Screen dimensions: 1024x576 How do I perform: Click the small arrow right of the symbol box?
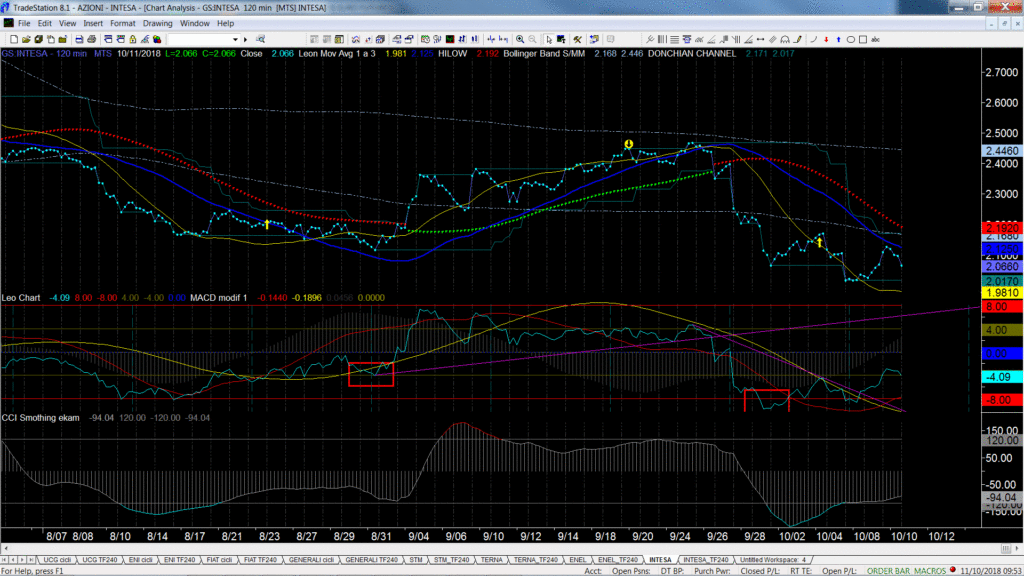(246, 40)
